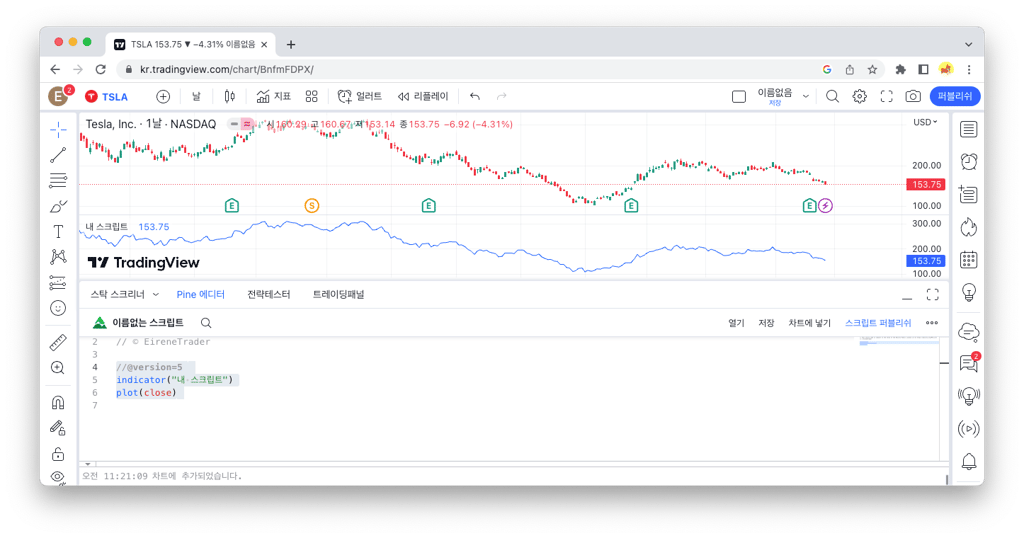Viewport: 1024px width, 538px height.
Task: Click the purple lightning event marker
Action: [x=825, y=206]
